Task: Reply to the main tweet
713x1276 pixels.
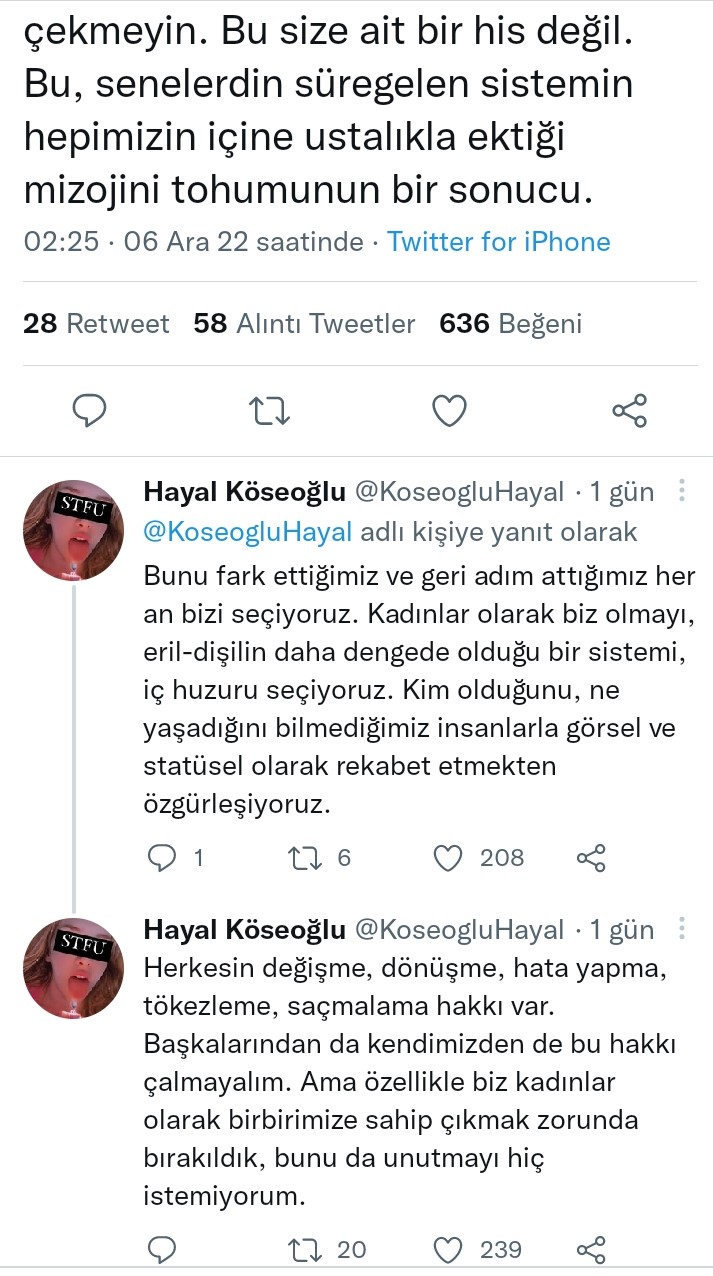Action: pos(89,409)
